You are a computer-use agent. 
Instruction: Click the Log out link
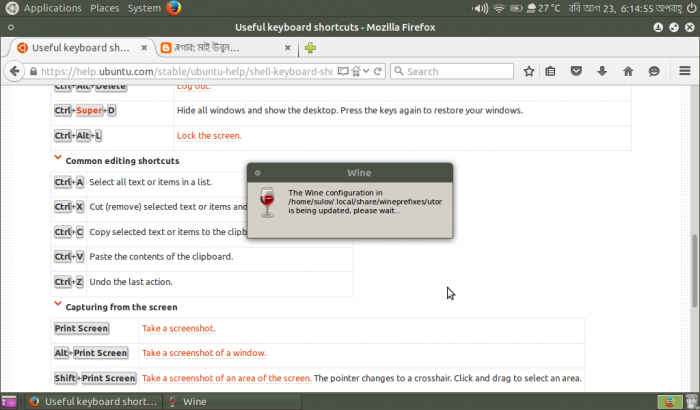[193, 87]
